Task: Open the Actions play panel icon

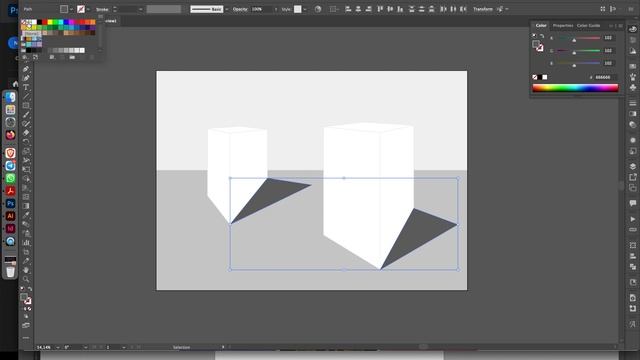Action: (633, 219)
